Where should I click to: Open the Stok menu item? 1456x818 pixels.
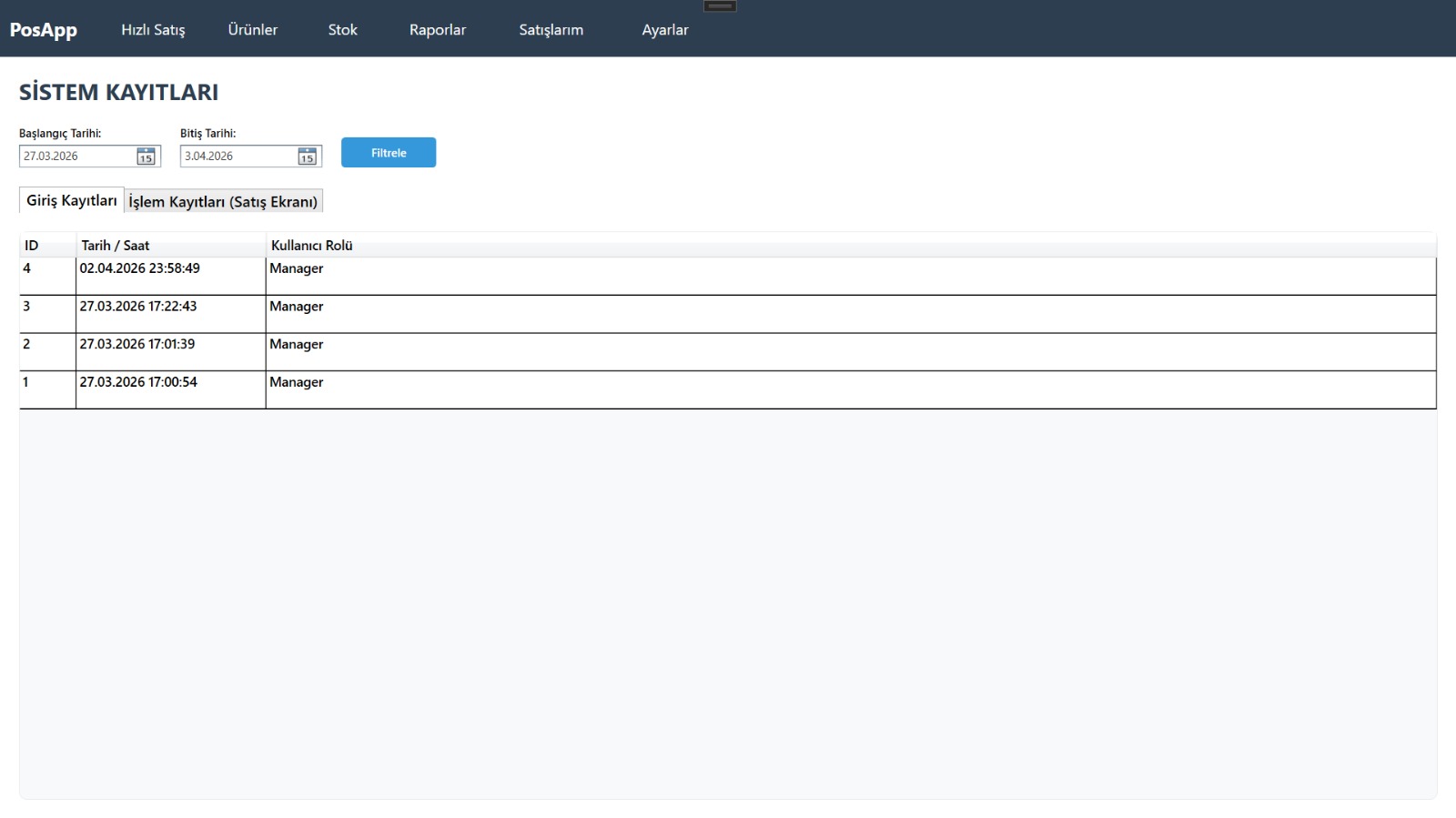343,30
